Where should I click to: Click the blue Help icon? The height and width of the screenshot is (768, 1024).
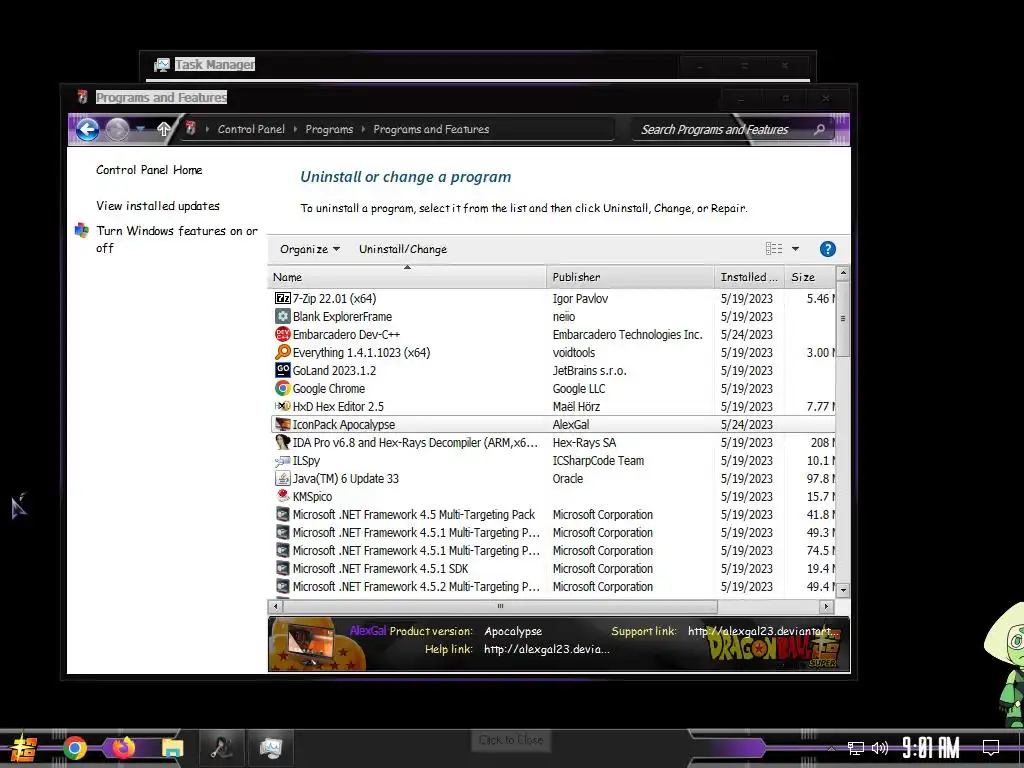pyautogui.click(x=827, y=249)
